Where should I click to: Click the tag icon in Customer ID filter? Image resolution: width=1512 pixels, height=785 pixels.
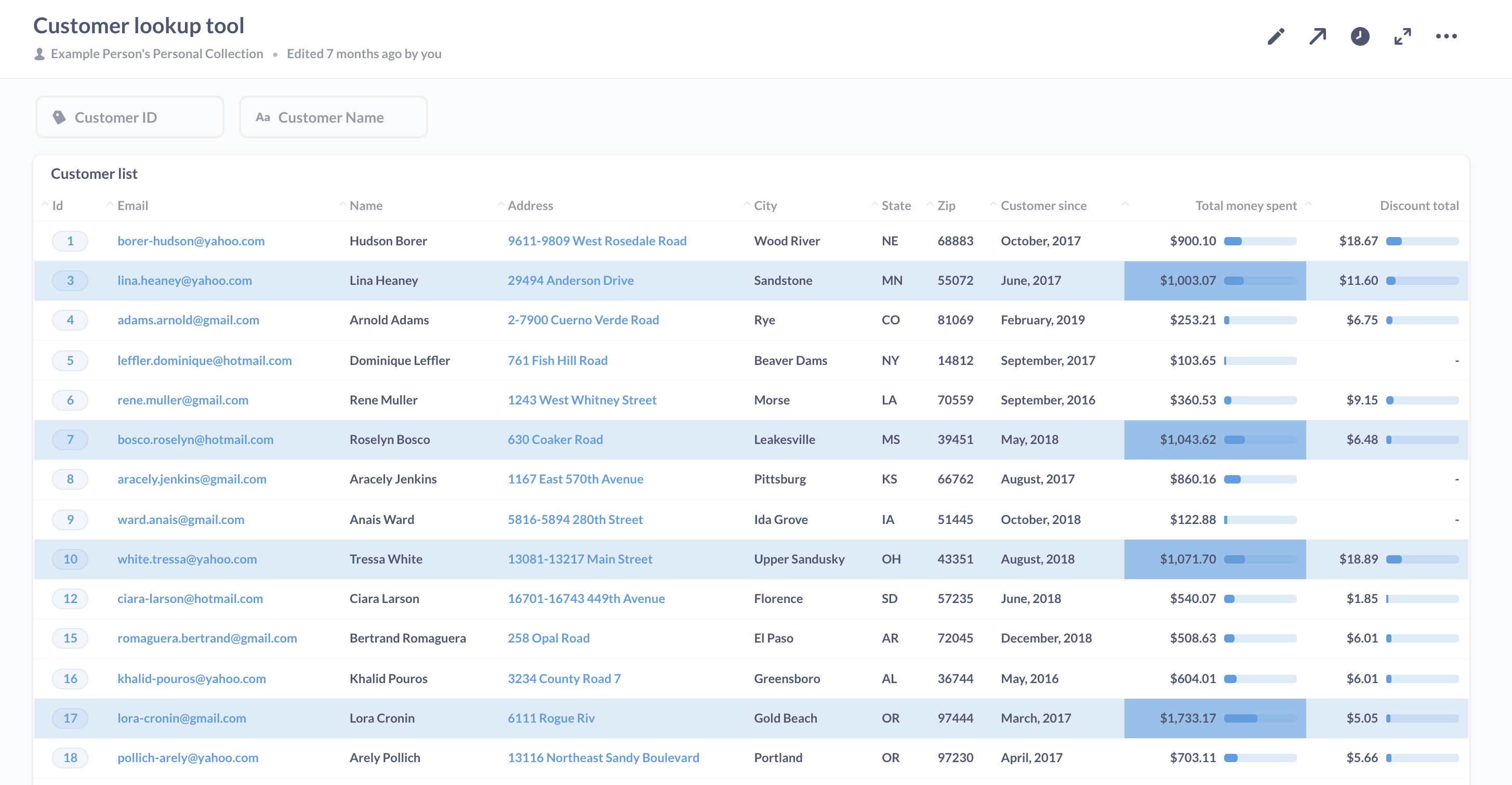(59, 117)
